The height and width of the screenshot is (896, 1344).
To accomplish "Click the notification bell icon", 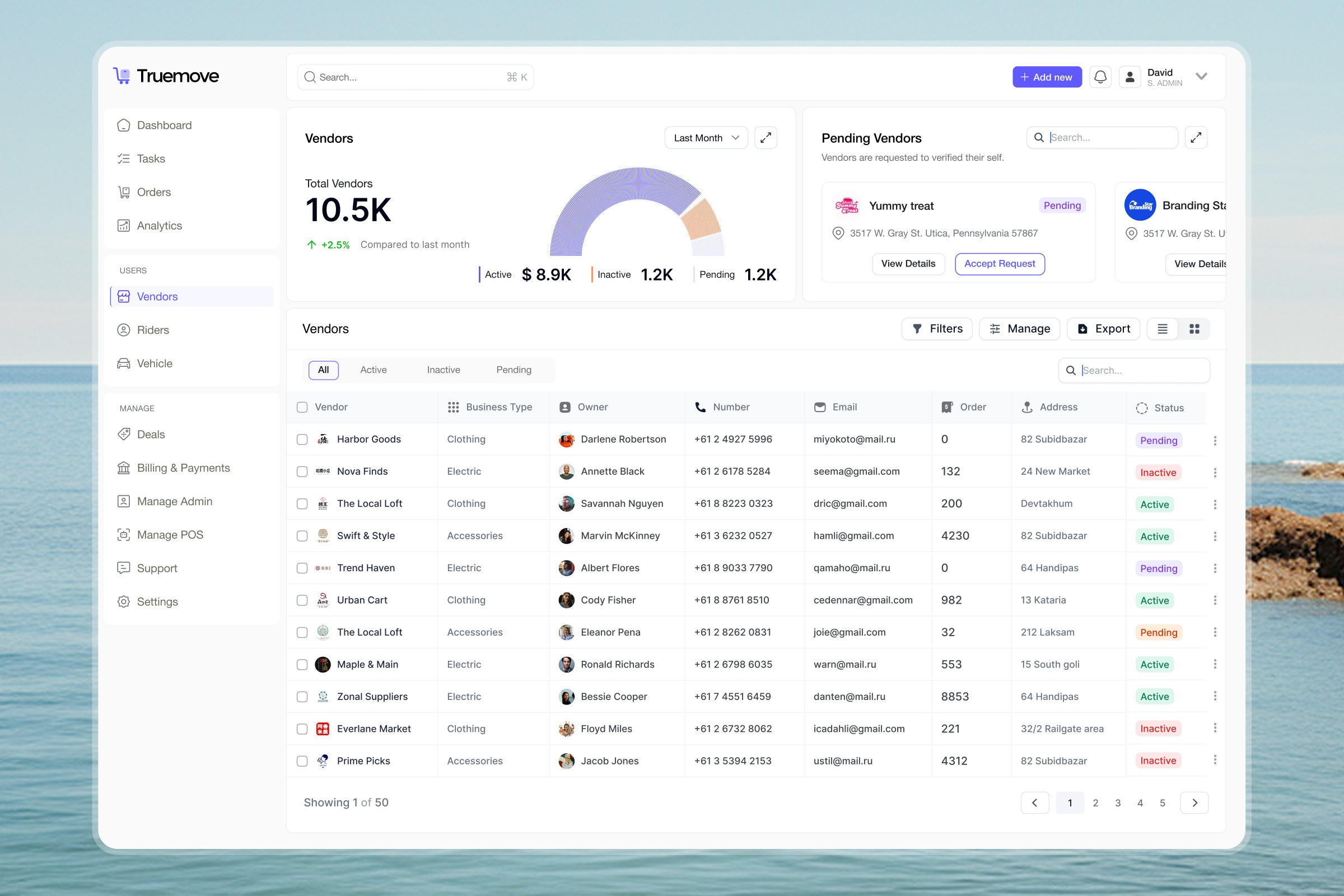I will (1100, 77).
